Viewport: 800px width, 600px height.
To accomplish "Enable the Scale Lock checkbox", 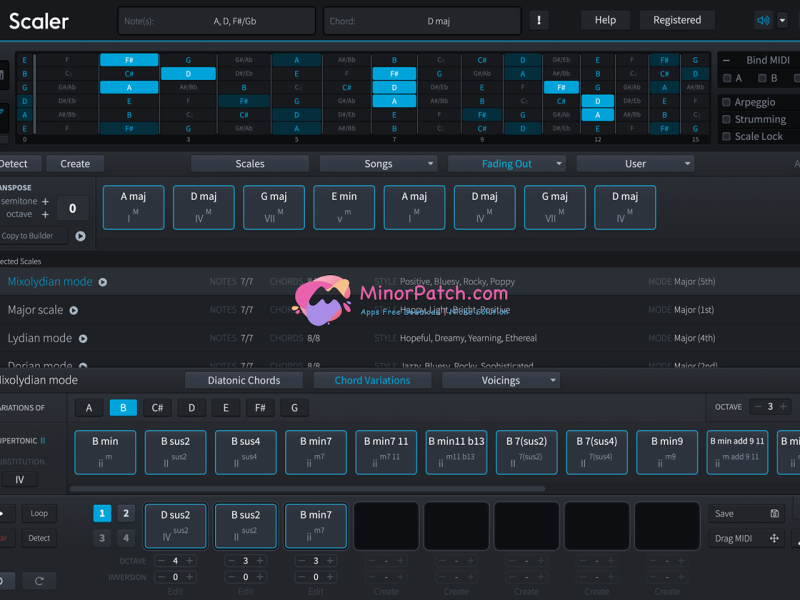I will pyautogui.click(x=727, y=136).
